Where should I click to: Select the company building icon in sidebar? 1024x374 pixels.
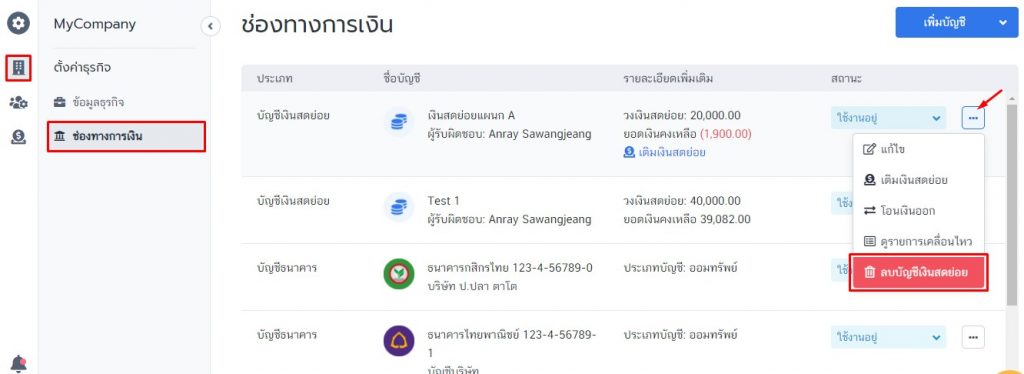(18, 67)
